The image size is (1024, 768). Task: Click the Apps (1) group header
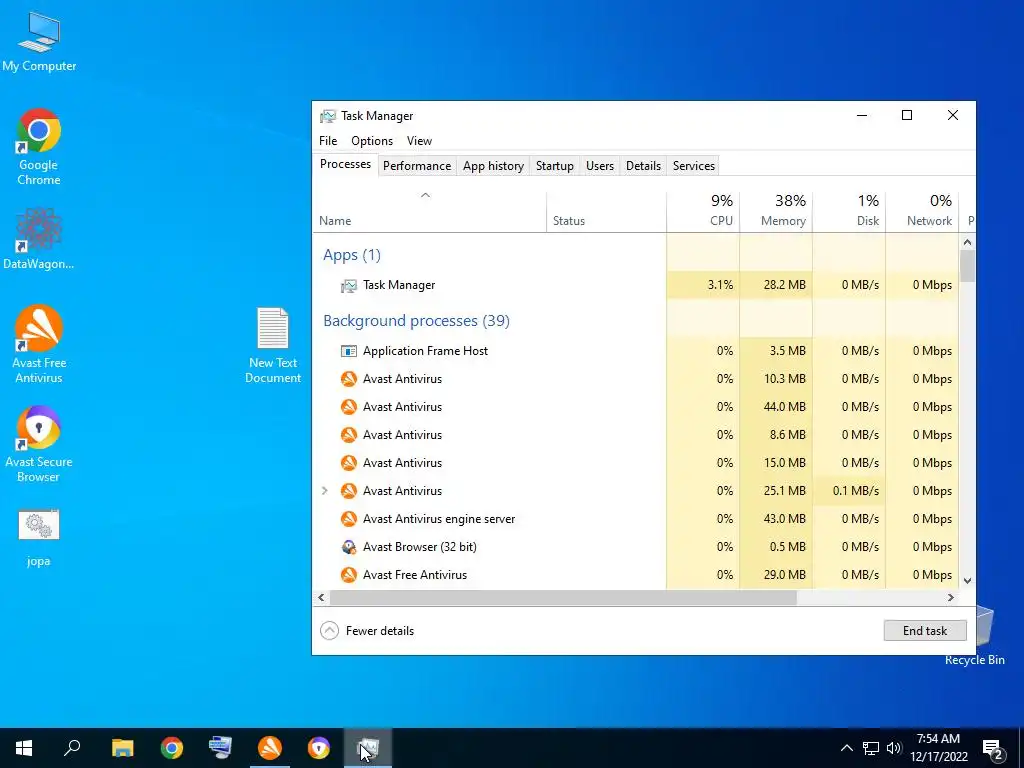[x=351, y=255]
